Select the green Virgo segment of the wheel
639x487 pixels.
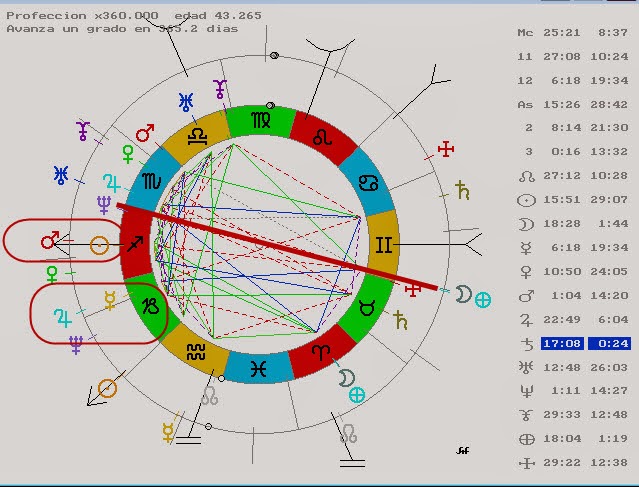(x=259, y=119)
